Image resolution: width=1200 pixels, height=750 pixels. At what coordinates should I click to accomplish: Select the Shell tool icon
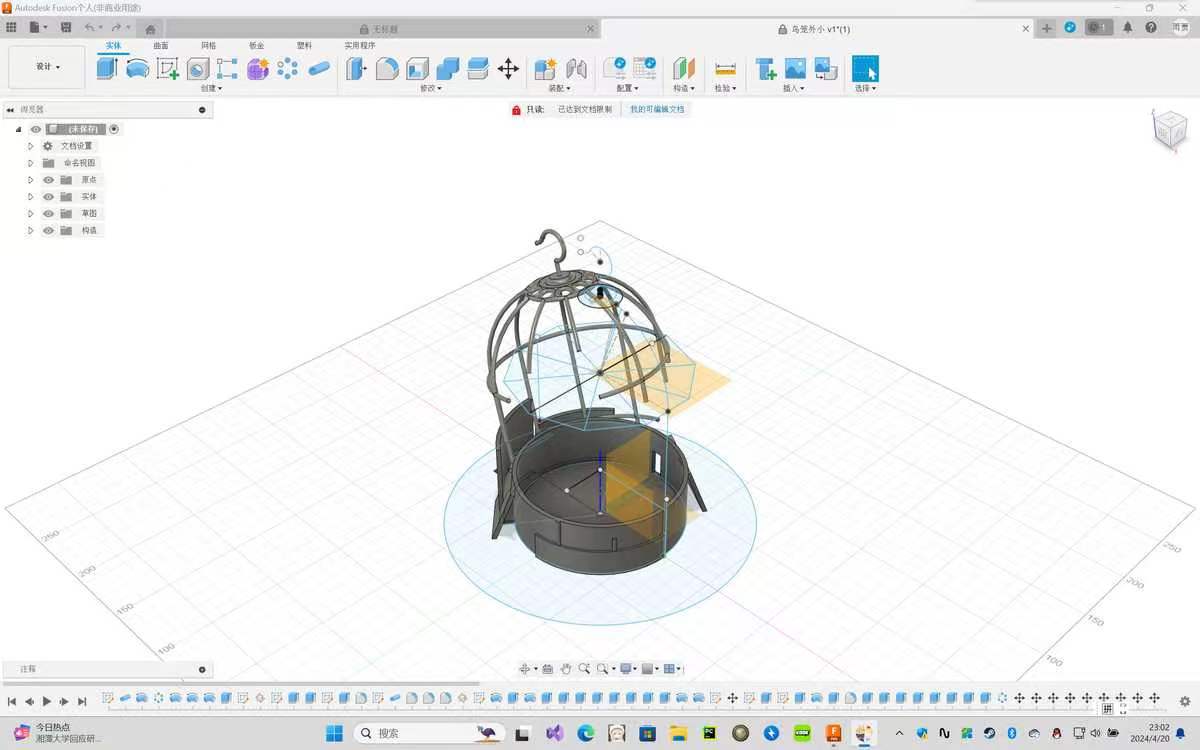(x=417, y=68)
